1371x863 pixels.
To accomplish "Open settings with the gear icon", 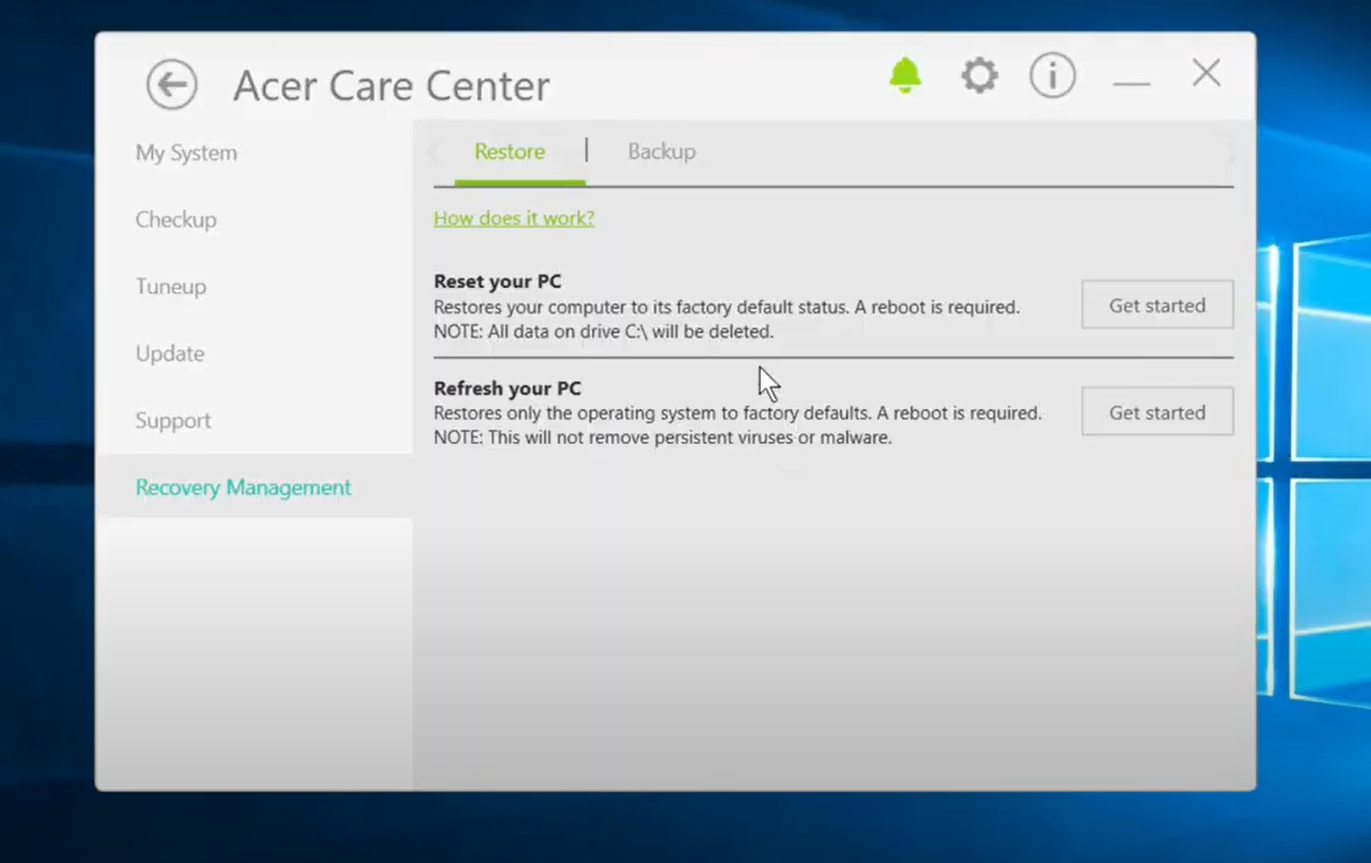I will [979, 76].
